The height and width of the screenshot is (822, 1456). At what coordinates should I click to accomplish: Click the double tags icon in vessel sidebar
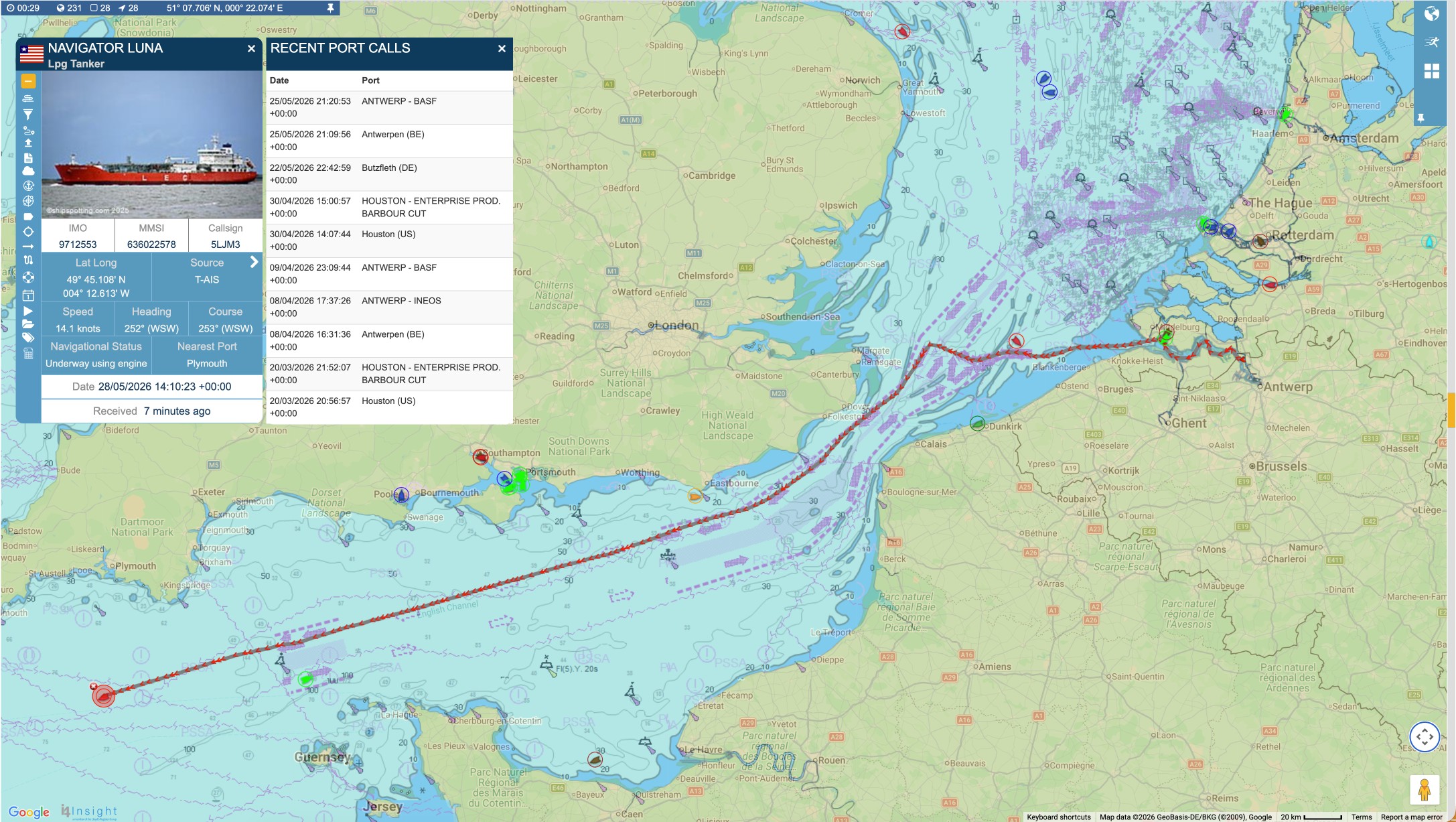[28, 338]
